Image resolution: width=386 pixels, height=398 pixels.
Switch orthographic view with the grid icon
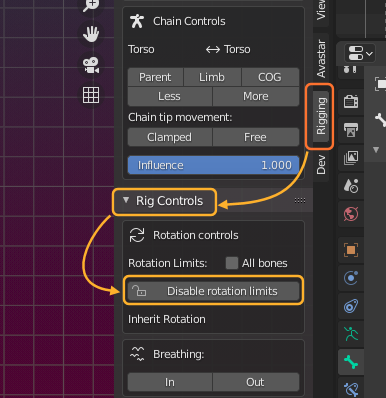coord(91,95)
